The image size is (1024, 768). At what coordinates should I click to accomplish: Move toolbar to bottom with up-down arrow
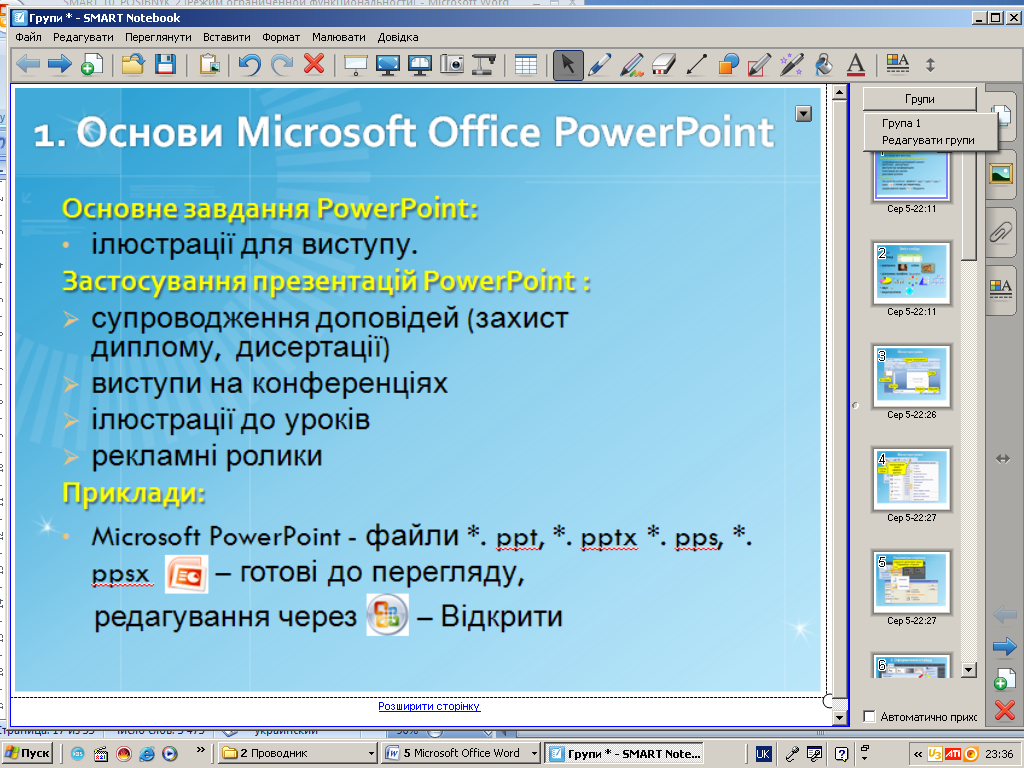[x=931, y=65]
